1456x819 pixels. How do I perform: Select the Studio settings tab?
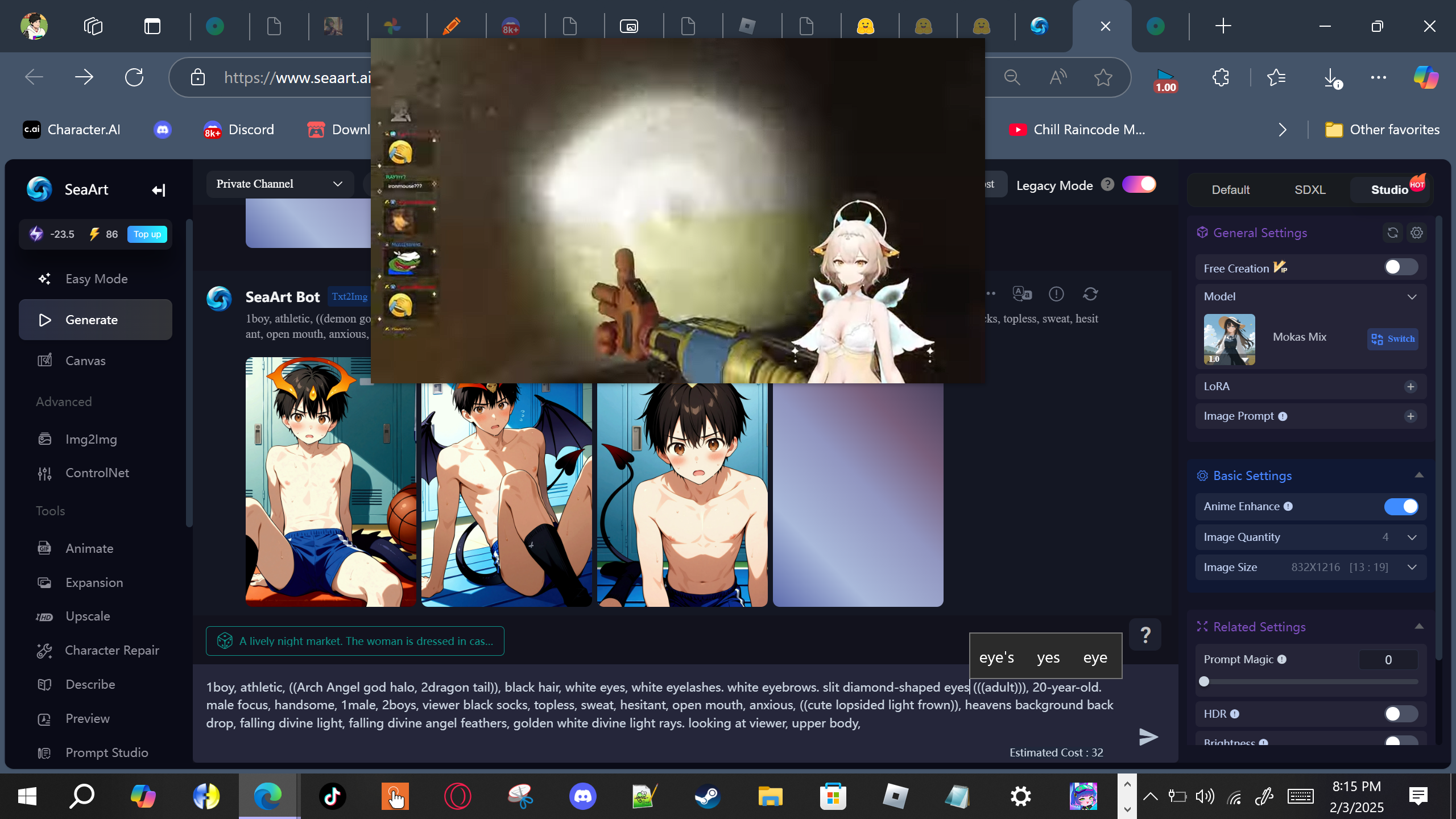[1389, 190]
